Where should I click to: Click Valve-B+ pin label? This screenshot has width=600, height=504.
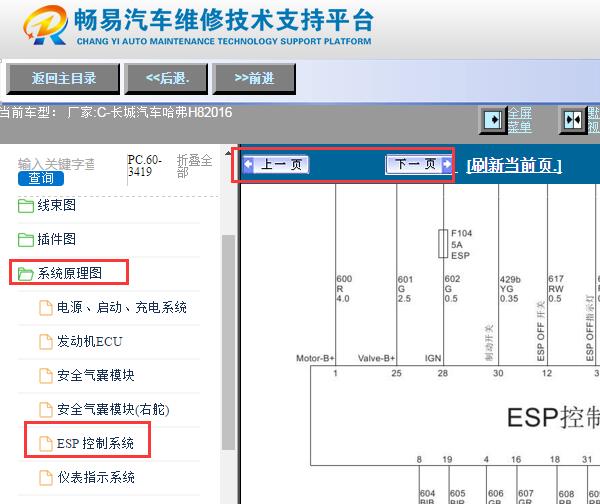[x=376, y=358]
